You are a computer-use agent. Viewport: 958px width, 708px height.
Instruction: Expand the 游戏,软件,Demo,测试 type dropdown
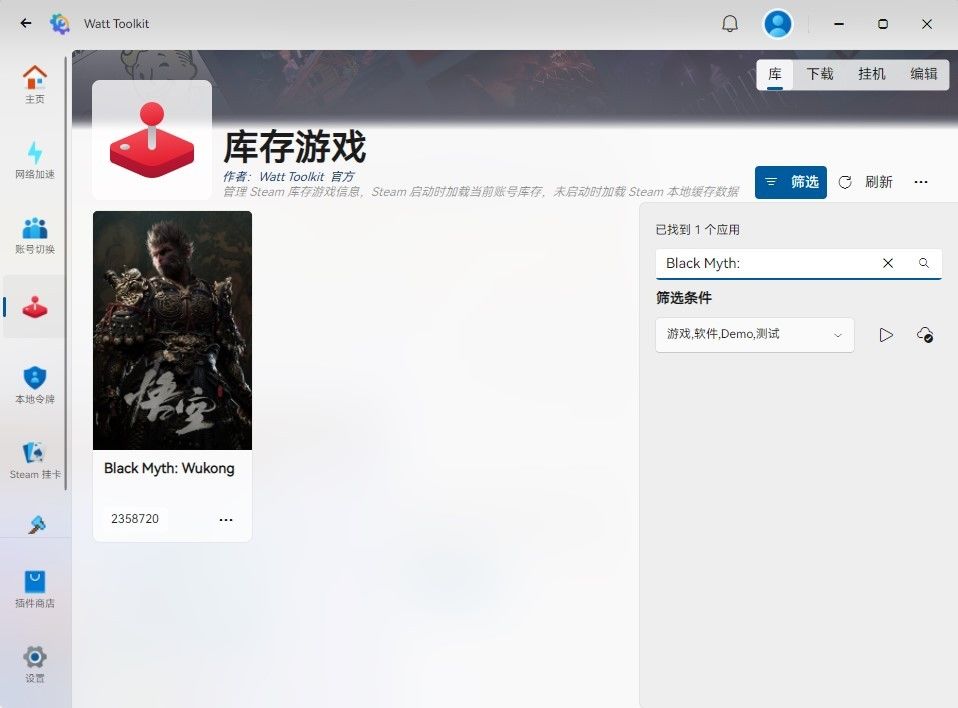[x=755, y=335]
